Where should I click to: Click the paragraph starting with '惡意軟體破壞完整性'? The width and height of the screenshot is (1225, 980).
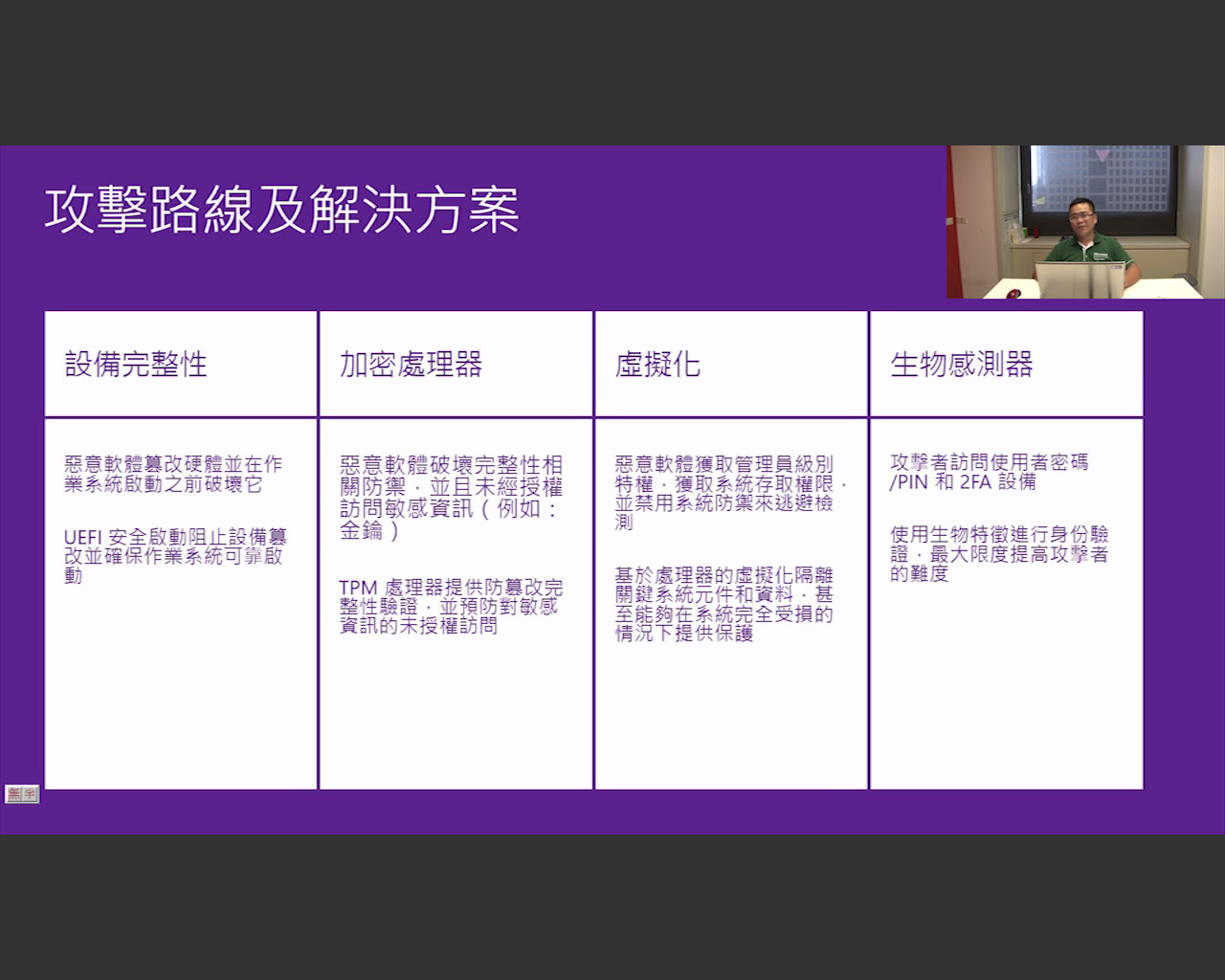click(x=451, y=498)
